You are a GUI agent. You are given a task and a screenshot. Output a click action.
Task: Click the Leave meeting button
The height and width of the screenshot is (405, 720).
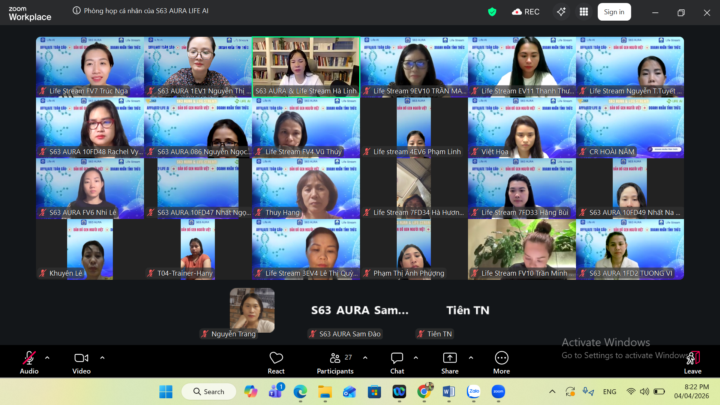click(692, 362)
